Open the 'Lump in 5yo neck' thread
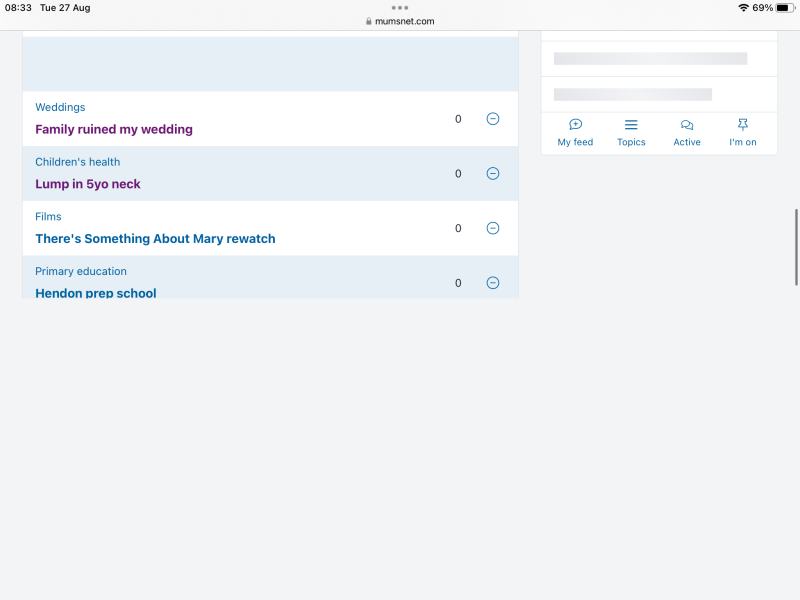800x600 pixels. (88, 184)
